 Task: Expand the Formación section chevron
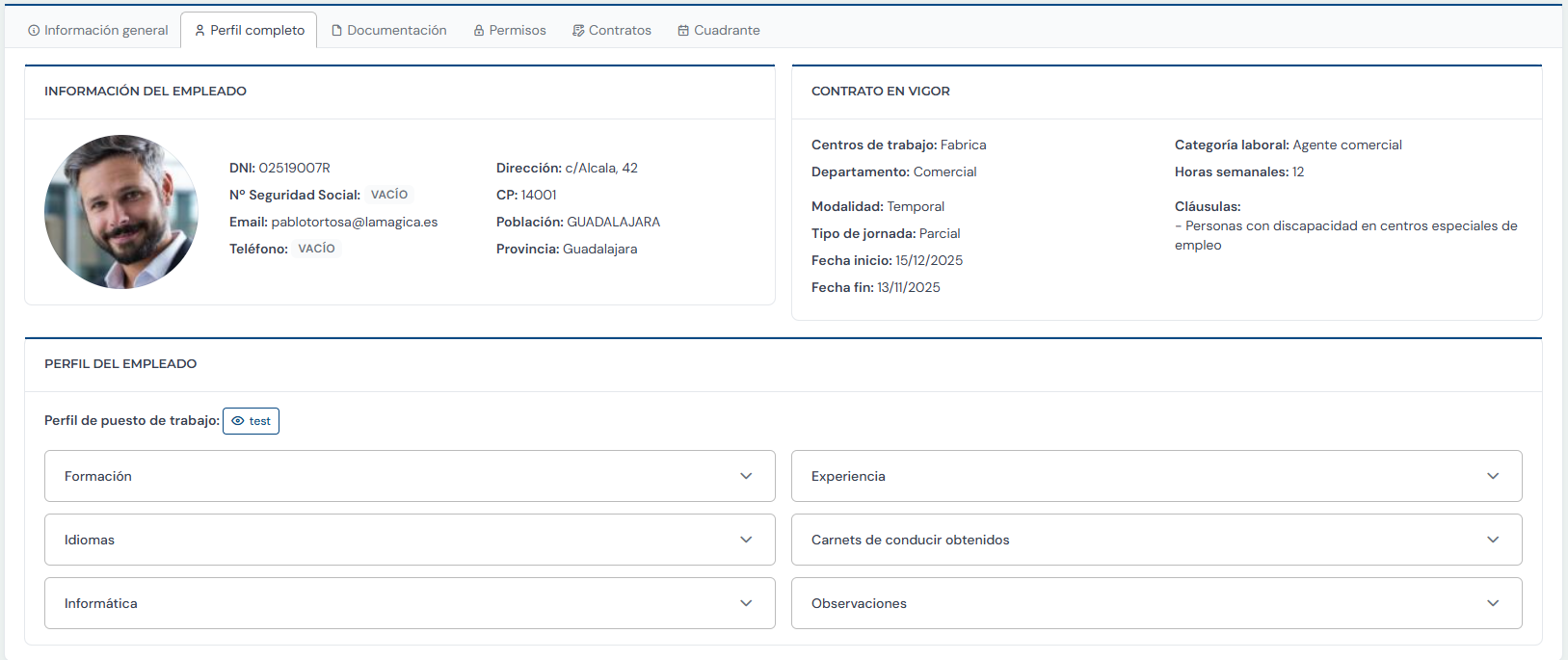746,476
